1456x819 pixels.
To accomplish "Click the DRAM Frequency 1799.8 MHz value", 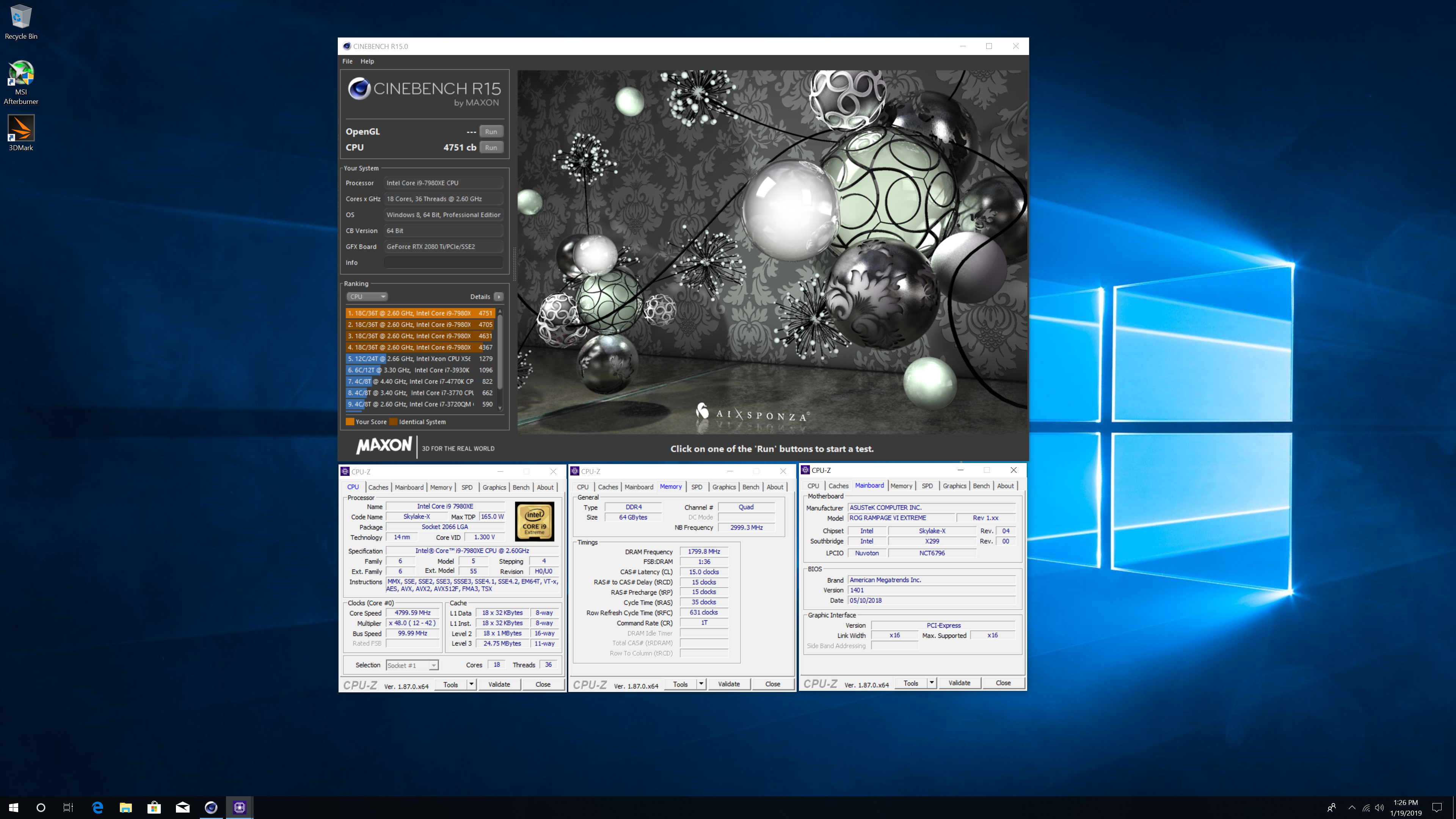I will pos(704,551).
